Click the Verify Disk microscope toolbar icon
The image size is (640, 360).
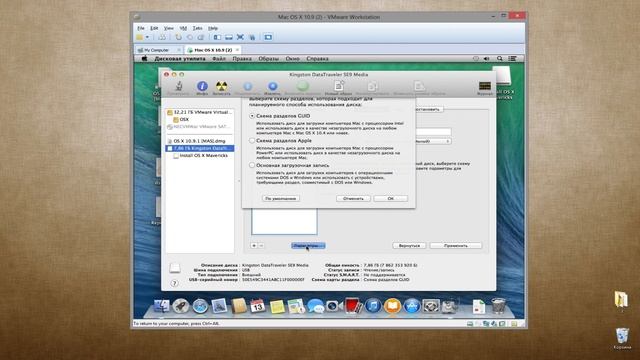tap(178, 87)
